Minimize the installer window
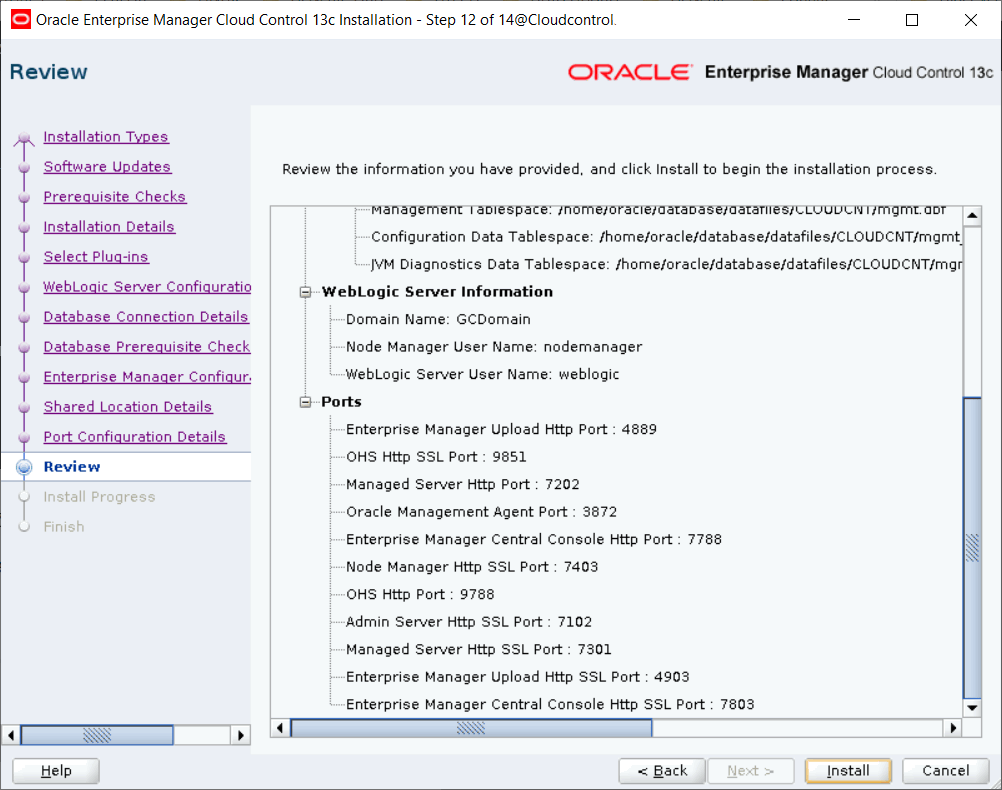This screenshot has width=1002, height=790. coord(854,20)
